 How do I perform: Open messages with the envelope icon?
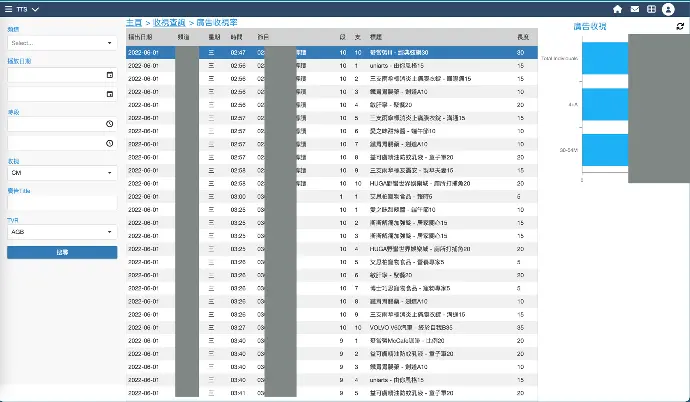[x=635, y=9]
